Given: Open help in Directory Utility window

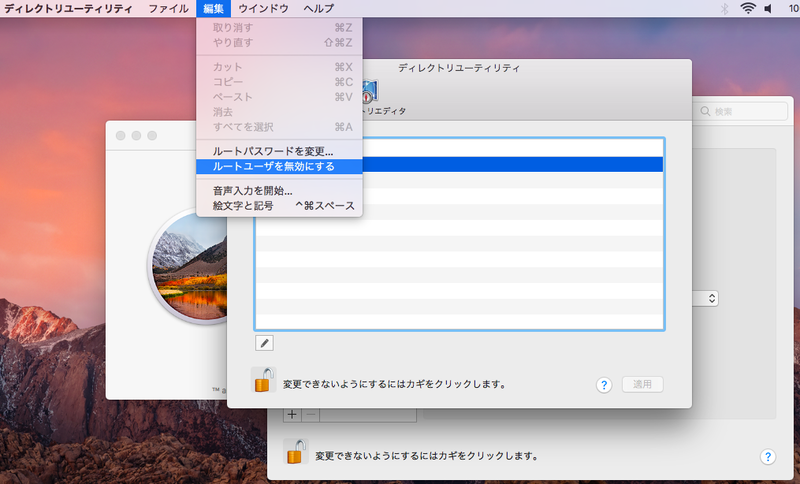Looking at the screenshot, I should coord(604,385).
